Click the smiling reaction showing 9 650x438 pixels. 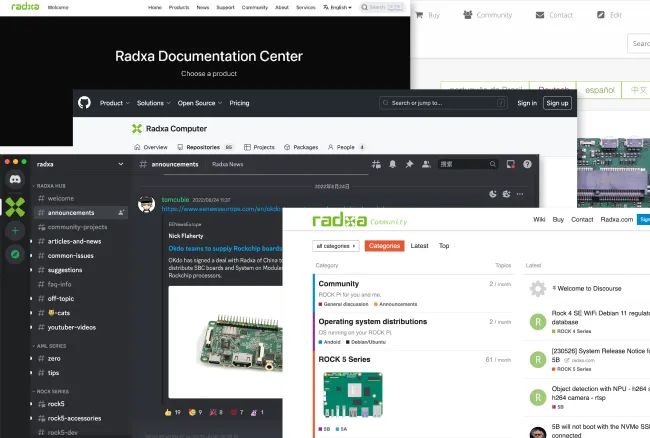195,412
